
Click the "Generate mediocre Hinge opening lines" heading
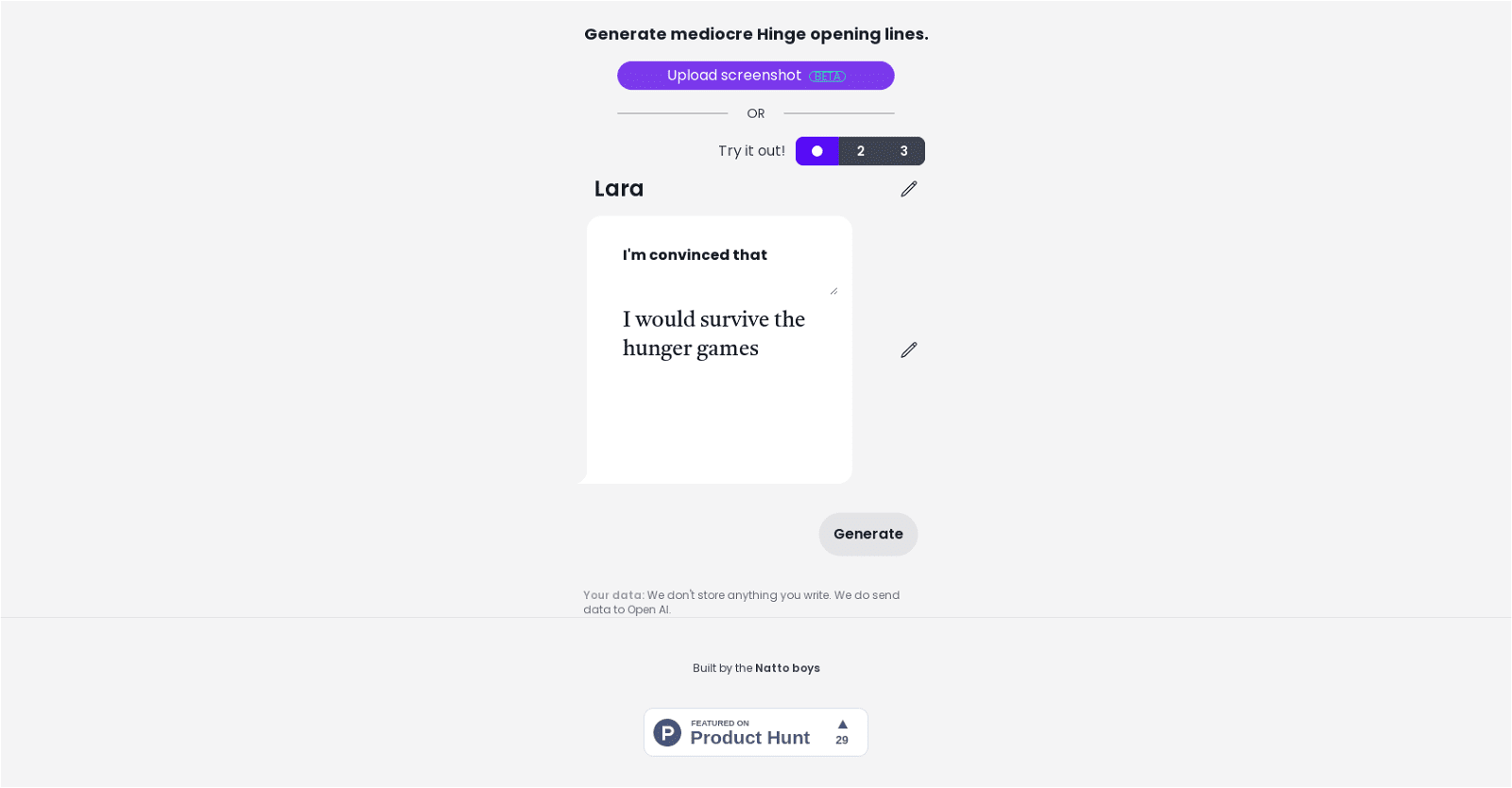(x=756, y=34)
